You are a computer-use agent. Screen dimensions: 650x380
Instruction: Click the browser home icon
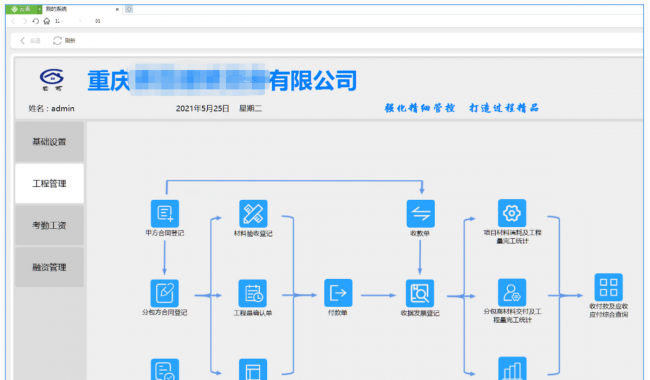click(46, 21)
